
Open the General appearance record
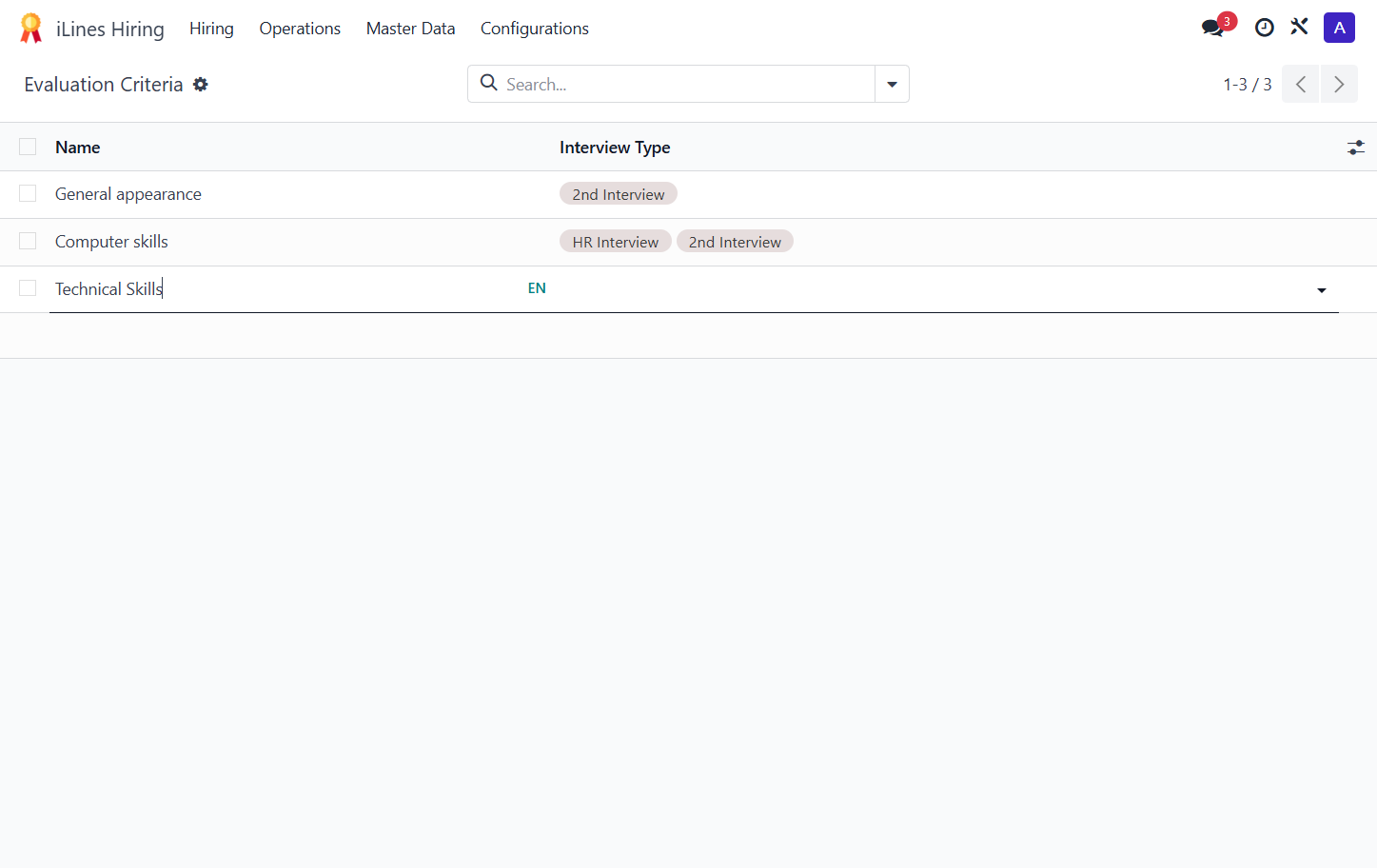[128, 194]
